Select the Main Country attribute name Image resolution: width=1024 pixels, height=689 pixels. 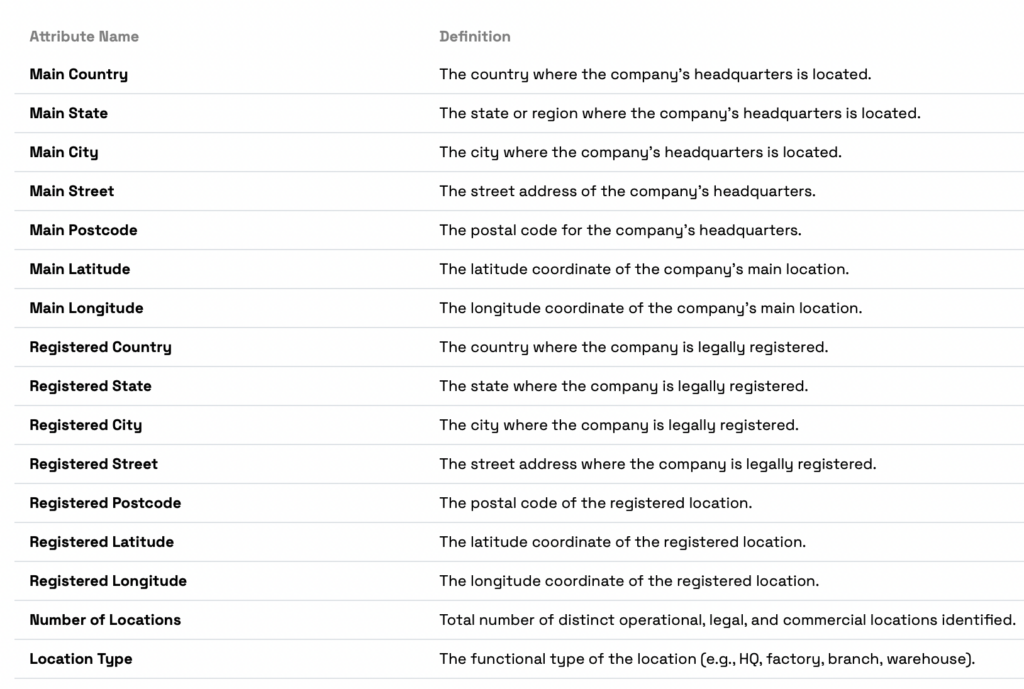(x=79, y=75)
